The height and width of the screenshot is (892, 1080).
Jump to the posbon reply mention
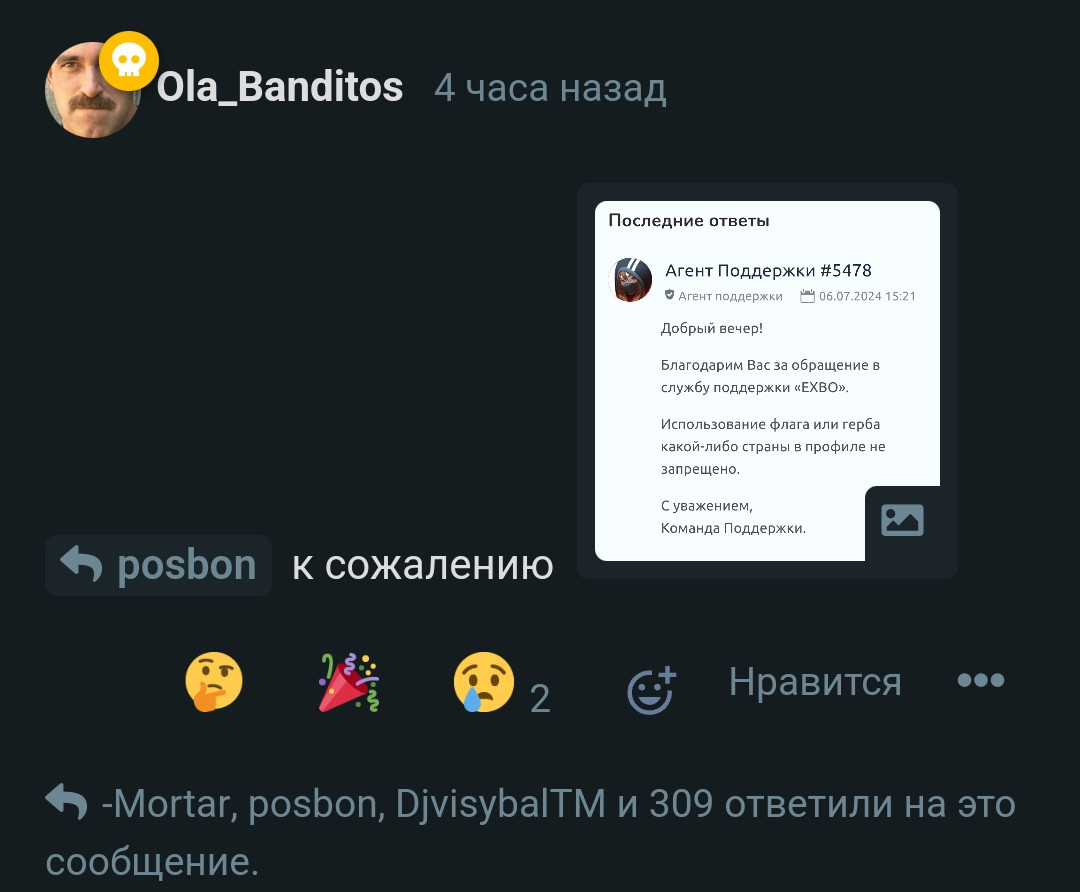[x=158, y=565]
